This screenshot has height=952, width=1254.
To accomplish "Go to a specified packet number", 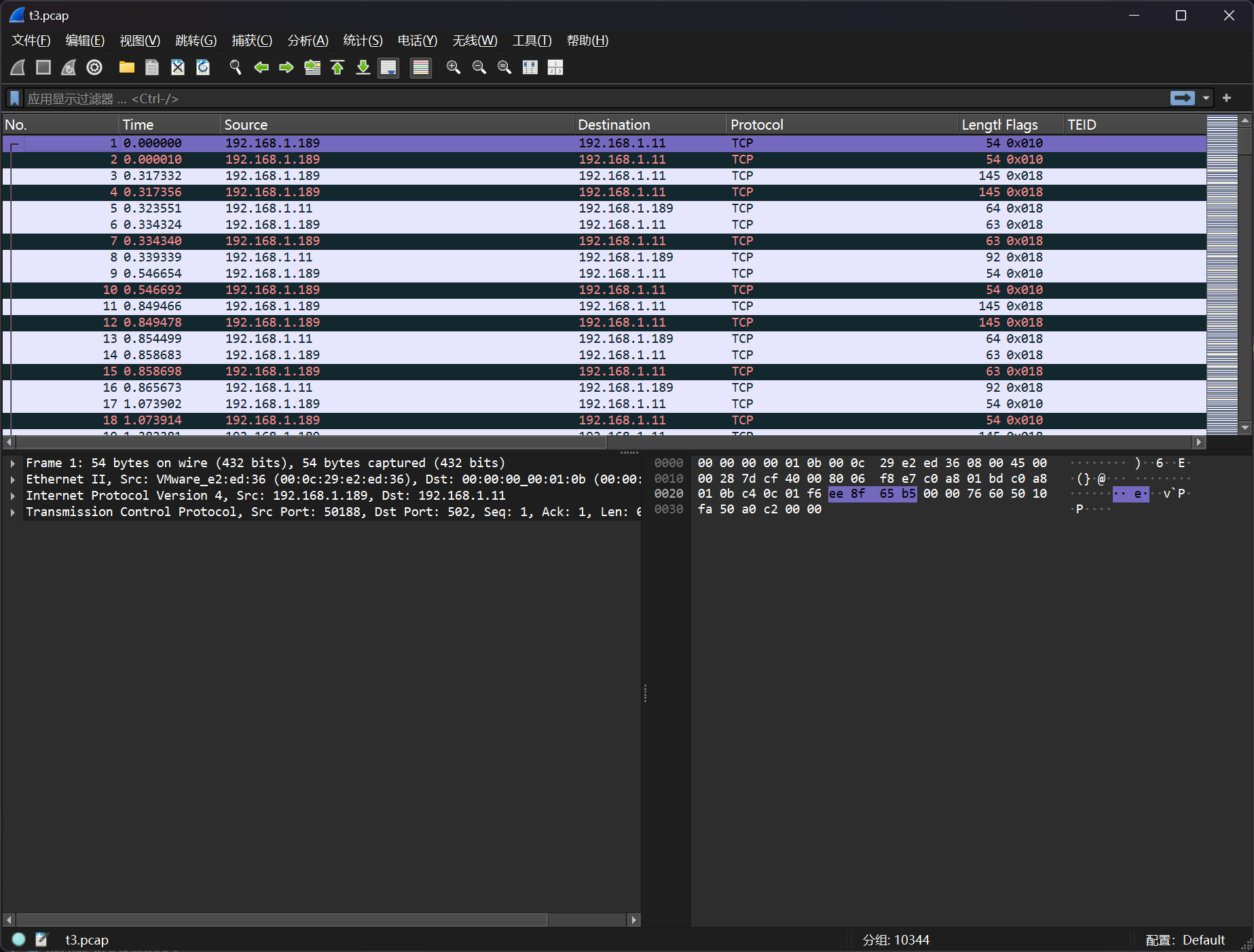I will click(x=312, y=67).
